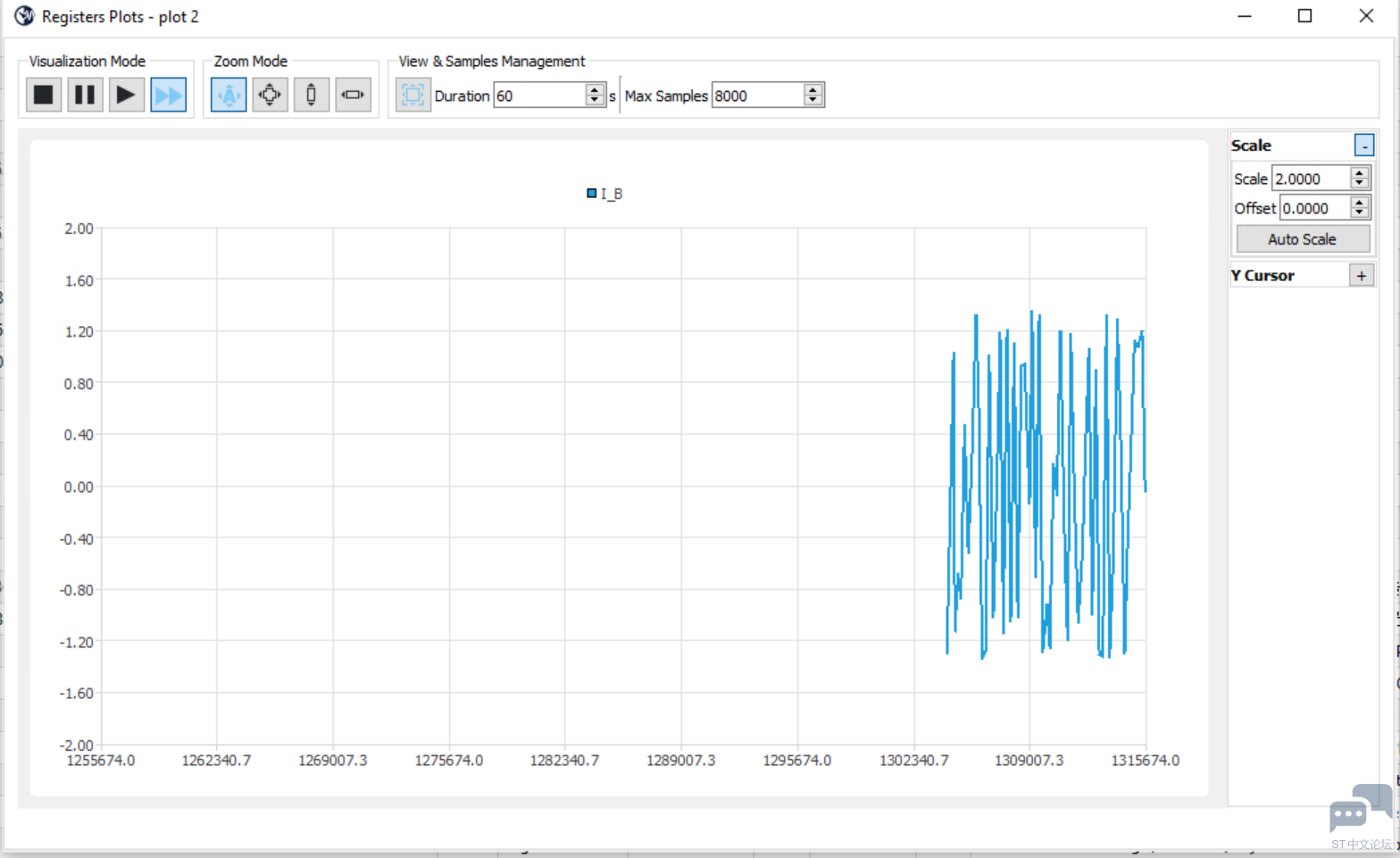The width and height of the screenshot is (1400, 858).
Task: Increase Scale value using up arrow
Action: [x=1359, y=173]
